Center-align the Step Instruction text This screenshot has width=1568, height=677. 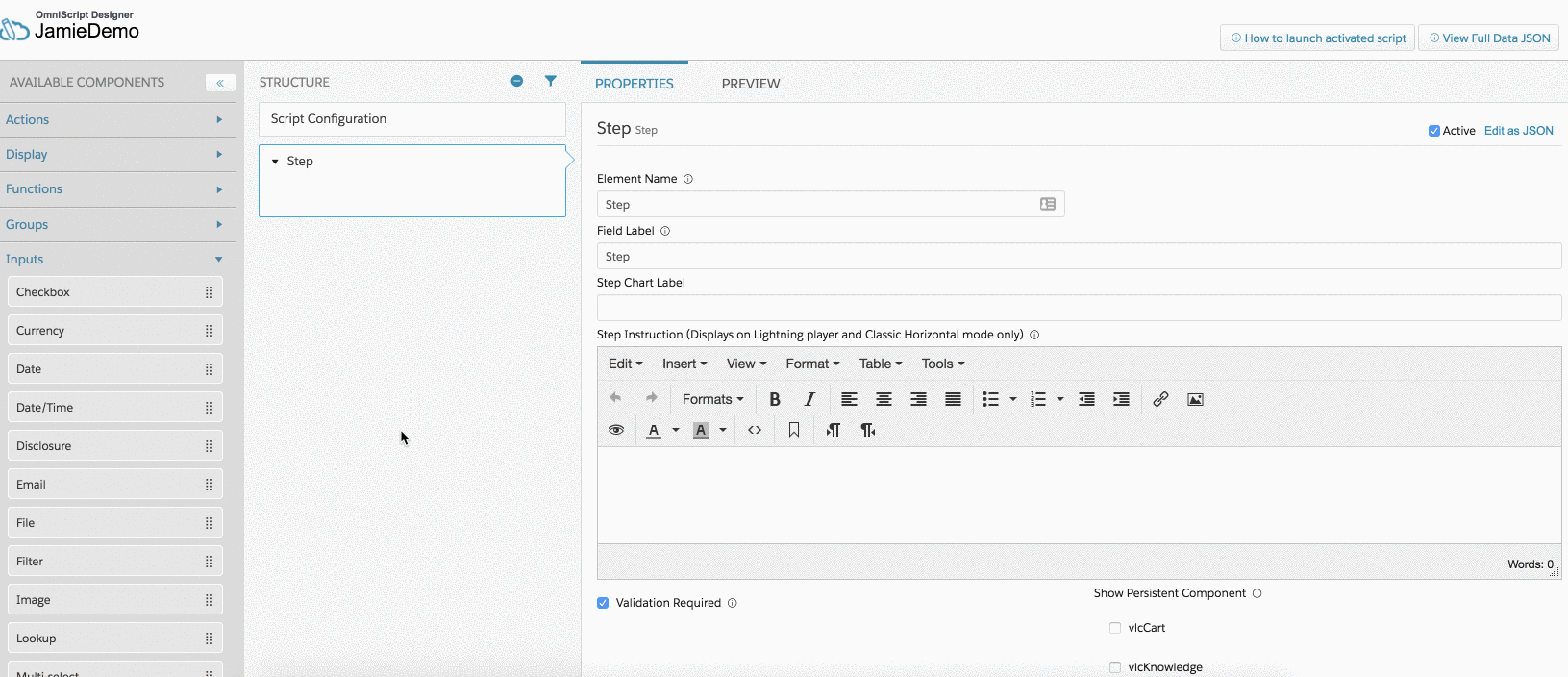(884, 399)
